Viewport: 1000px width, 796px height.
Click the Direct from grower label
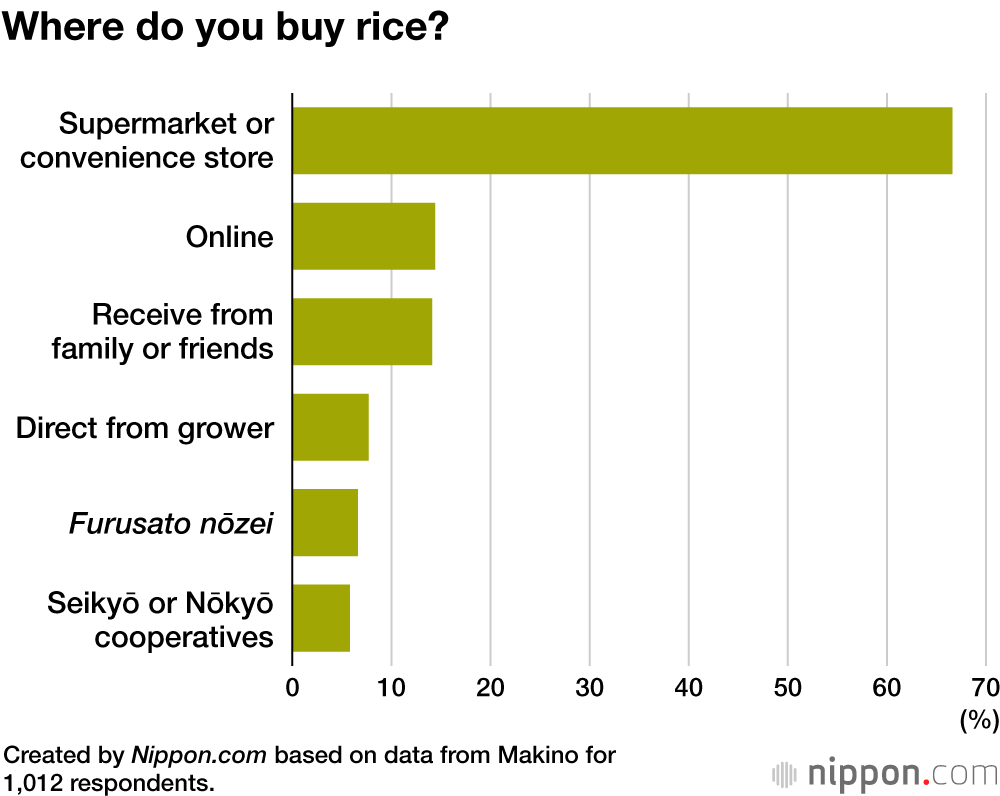point(145,428)
